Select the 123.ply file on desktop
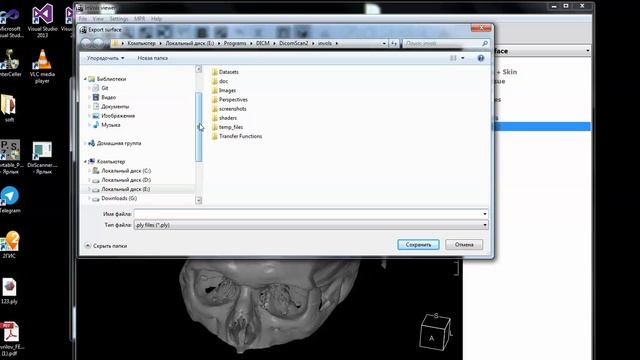640x360 pixels. [9, 291]
